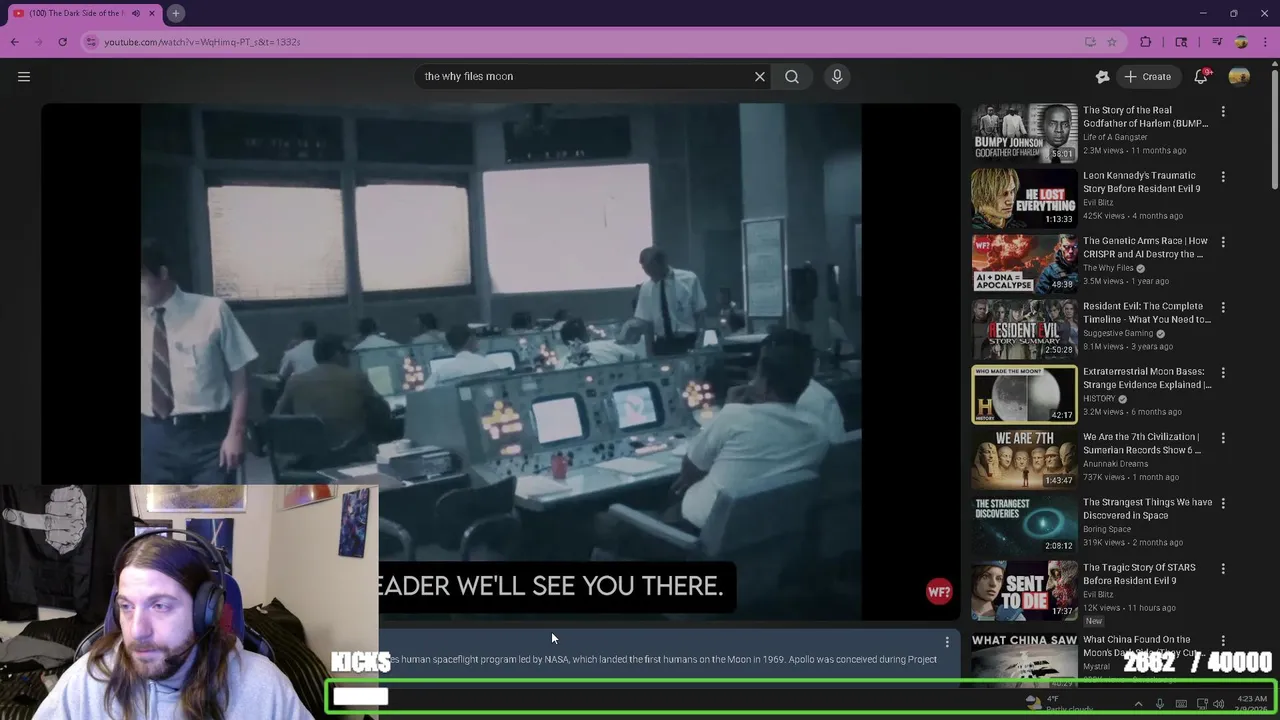Open the weather widget Partly cloudy

1060,704
